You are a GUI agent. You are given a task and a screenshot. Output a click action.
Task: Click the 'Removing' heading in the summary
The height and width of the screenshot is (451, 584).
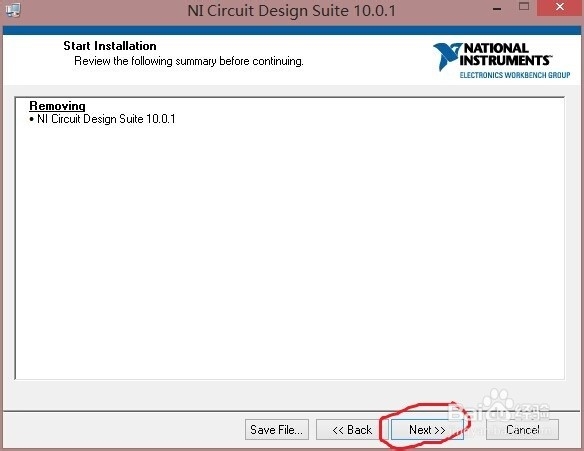coord(57,106)
